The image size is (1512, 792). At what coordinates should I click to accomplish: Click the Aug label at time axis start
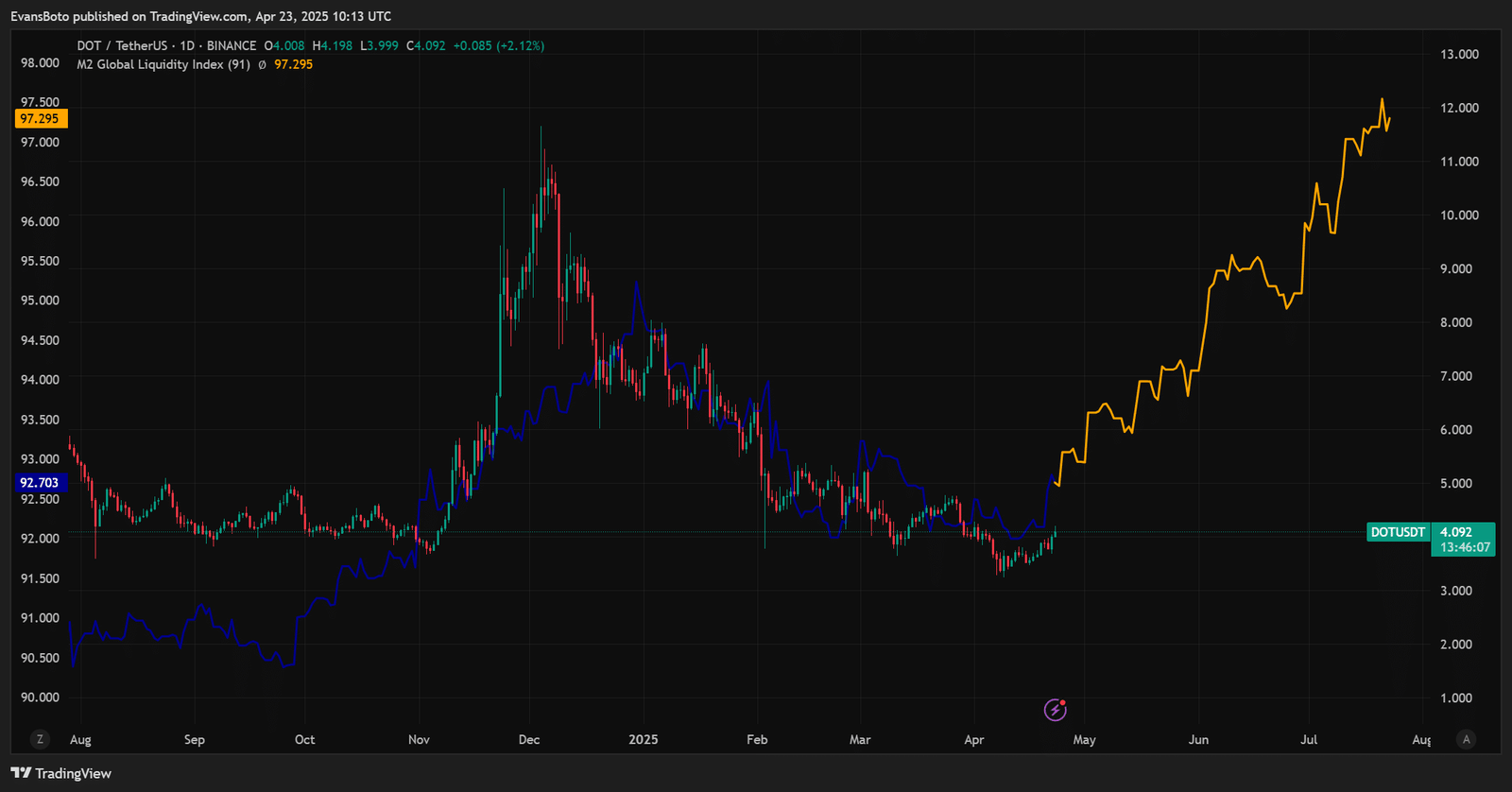point(80,739)
